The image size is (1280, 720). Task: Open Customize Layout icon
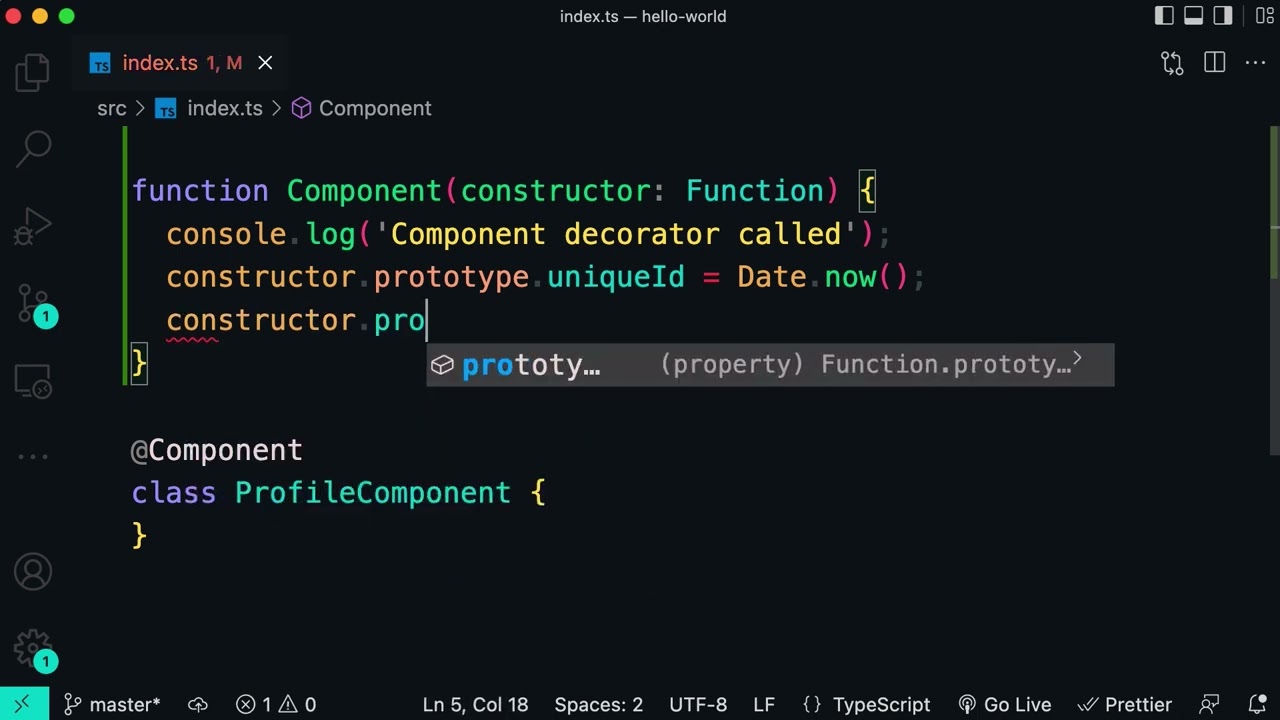[x=1264, y=16]
